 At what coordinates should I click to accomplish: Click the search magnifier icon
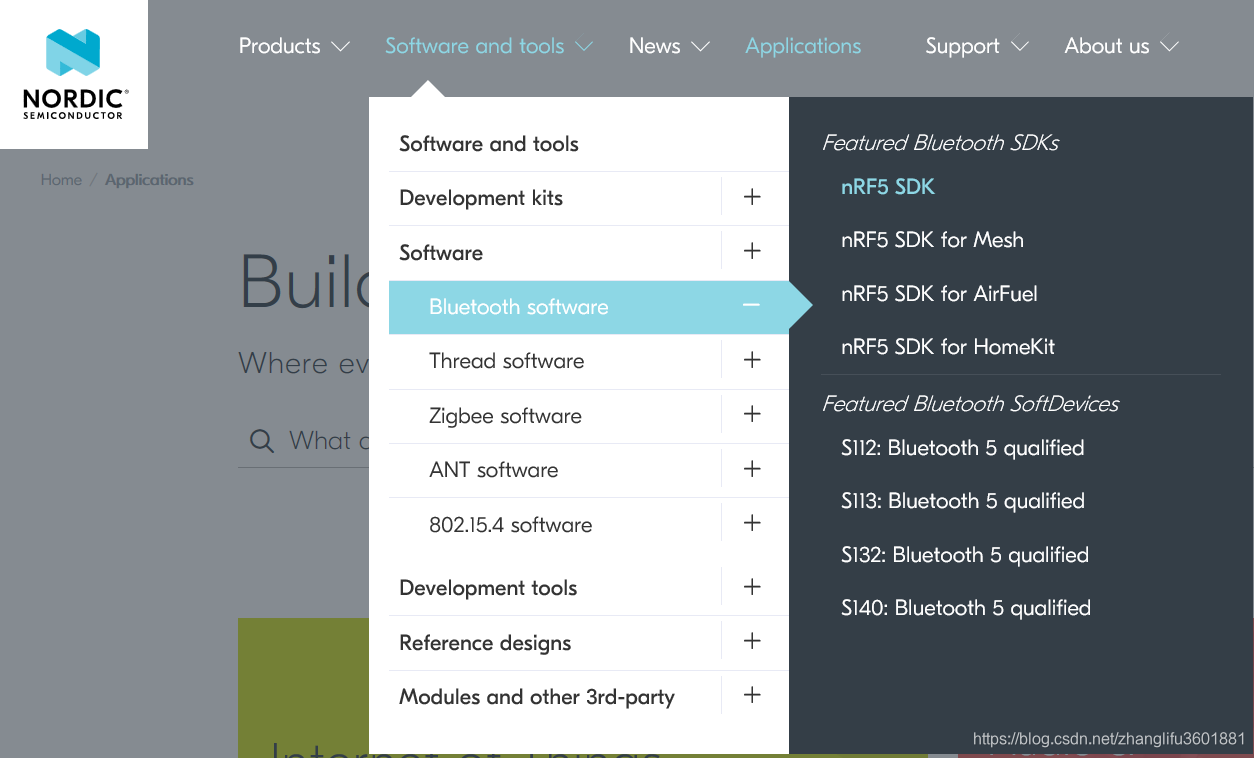pyautogui.click(x=262, y=441)
